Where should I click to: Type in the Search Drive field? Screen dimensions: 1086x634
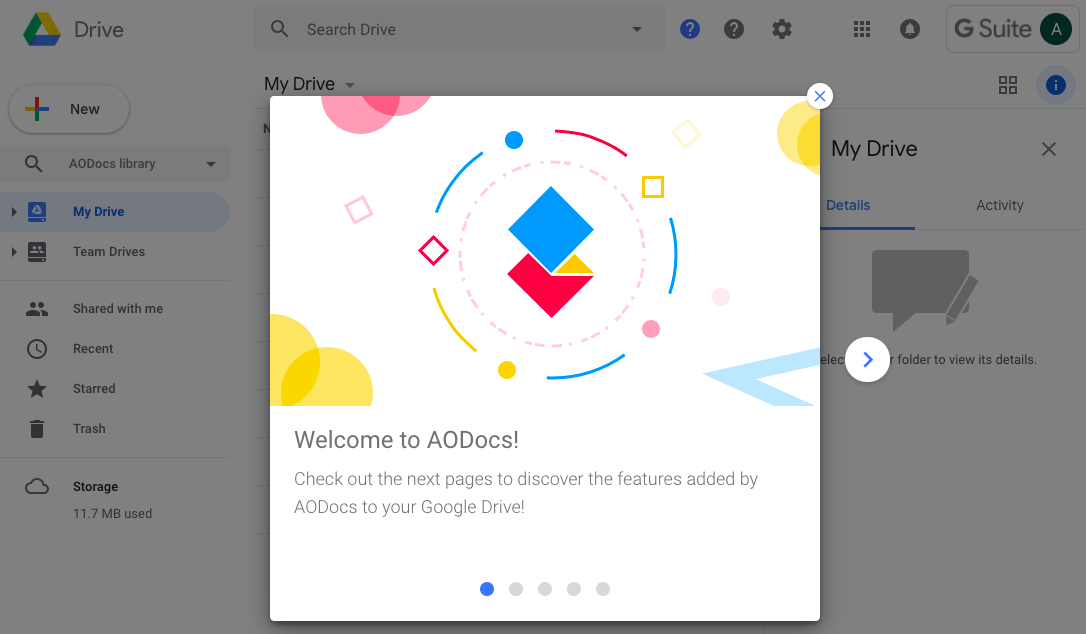point(459,29)
